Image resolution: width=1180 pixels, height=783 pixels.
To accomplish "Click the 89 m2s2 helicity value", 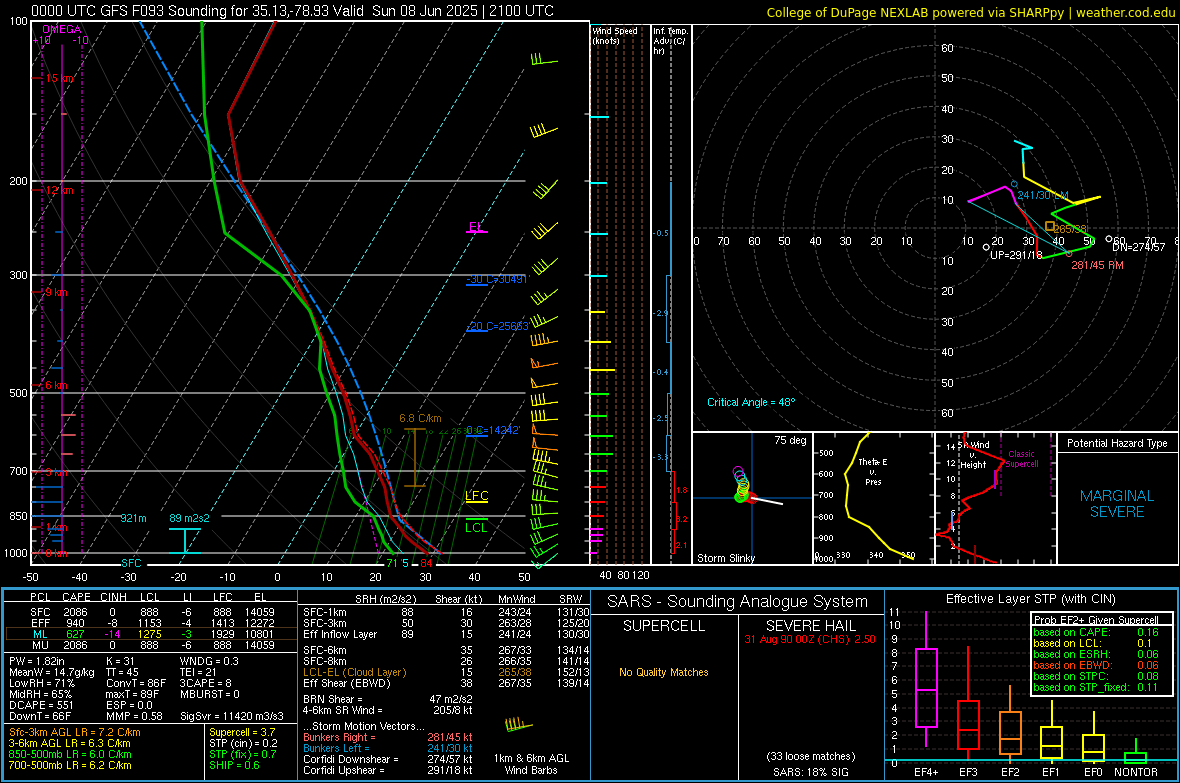I will (190, 518).
